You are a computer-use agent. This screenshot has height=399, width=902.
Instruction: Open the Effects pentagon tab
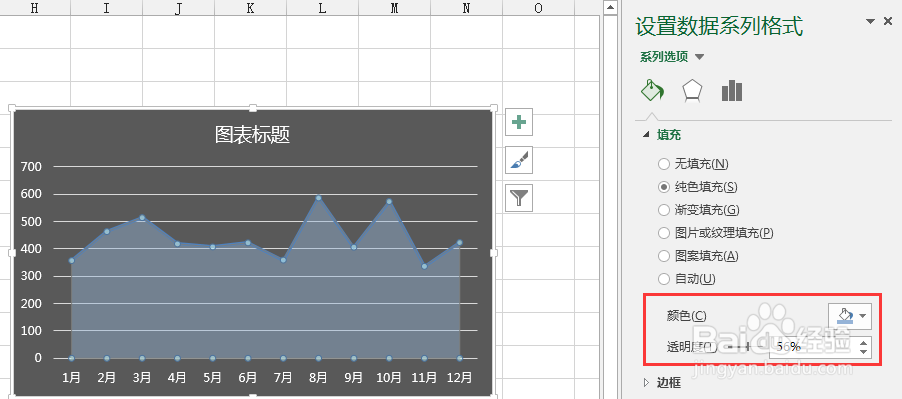pyautogui.click(x=692, y=91)
